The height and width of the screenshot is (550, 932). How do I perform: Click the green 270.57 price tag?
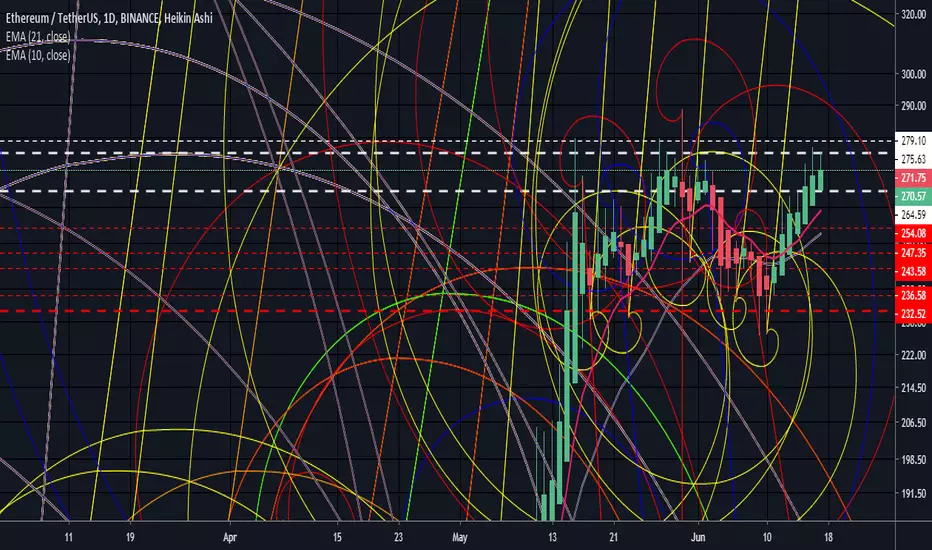913,196
